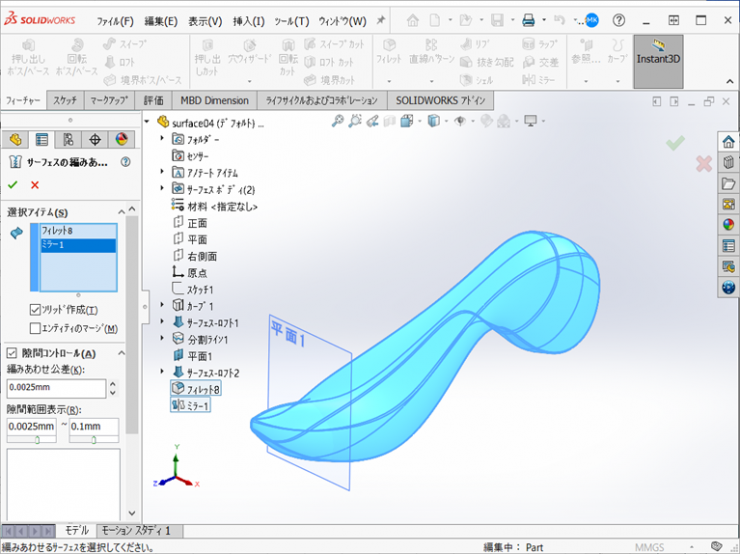Click the help question mark beside surface knit title
The image size is (740, 554).
pos(126,162)
